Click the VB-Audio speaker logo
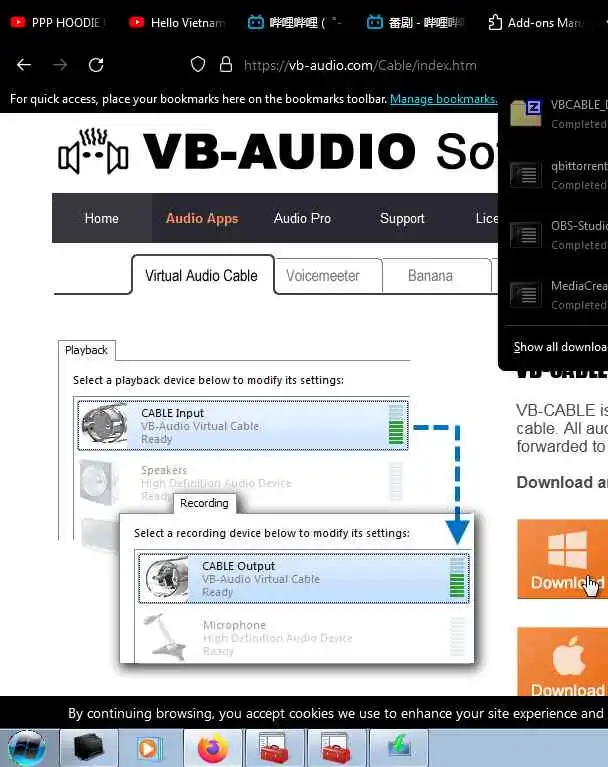This screenshot has width=608, height=767. coord(93,151)
